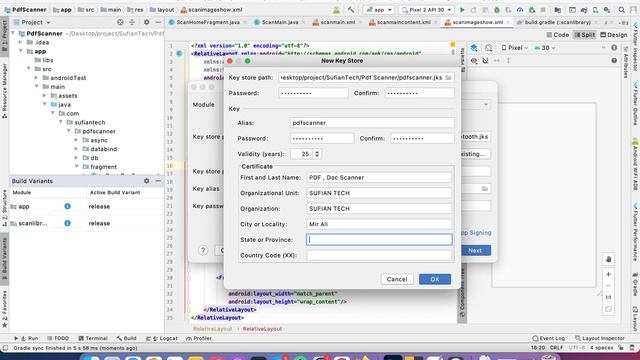Screen dimensions: 640x360
Task: Open the profiler gauge toolbar icon
Action: tap(520, 10)
